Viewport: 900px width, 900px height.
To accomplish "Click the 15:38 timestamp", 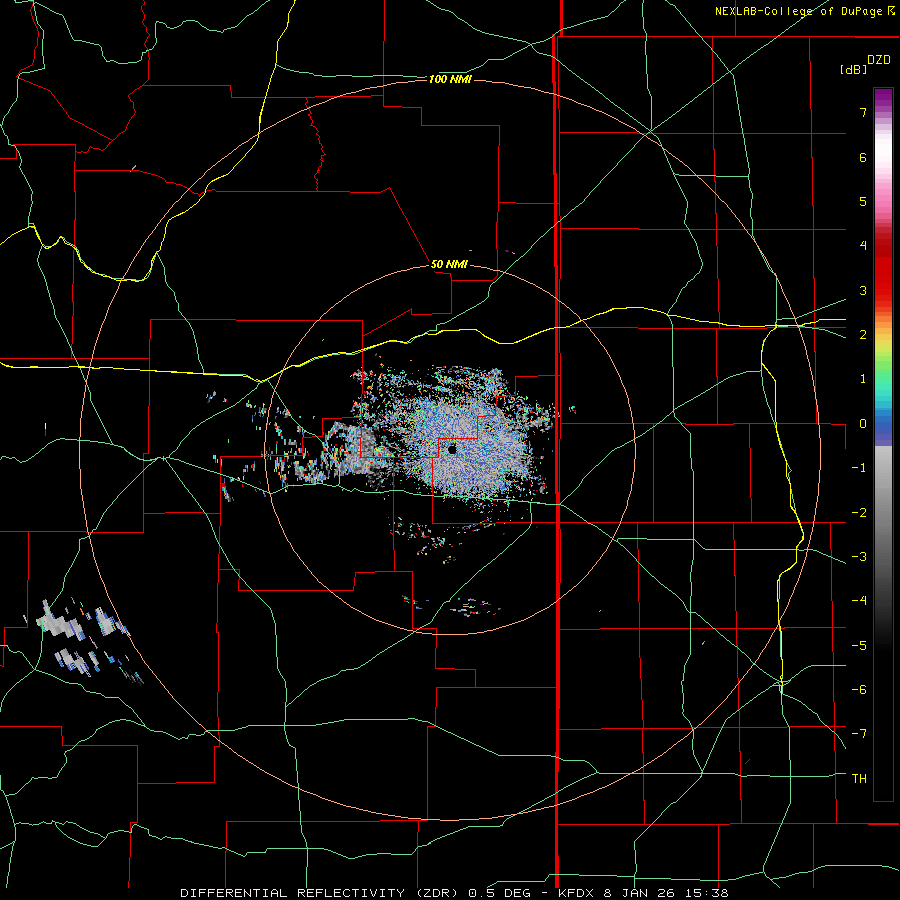I will click(706, 893).
